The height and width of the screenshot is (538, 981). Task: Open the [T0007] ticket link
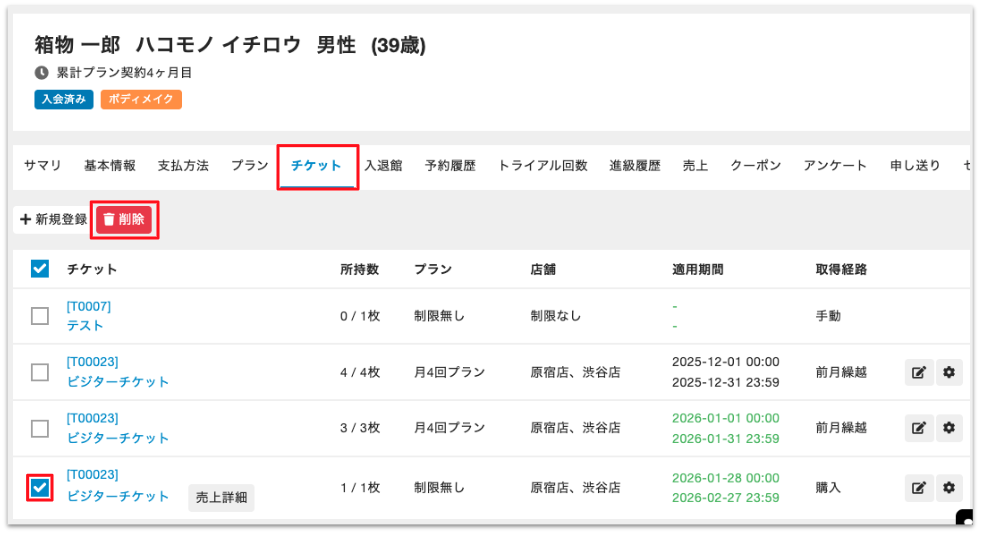click(89, 306)
